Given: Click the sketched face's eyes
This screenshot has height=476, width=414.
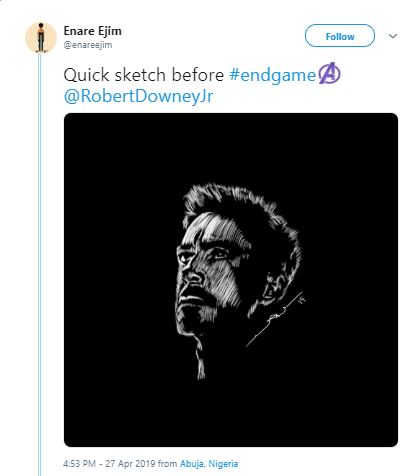Looking at the screenshot, I should point(203,255).
